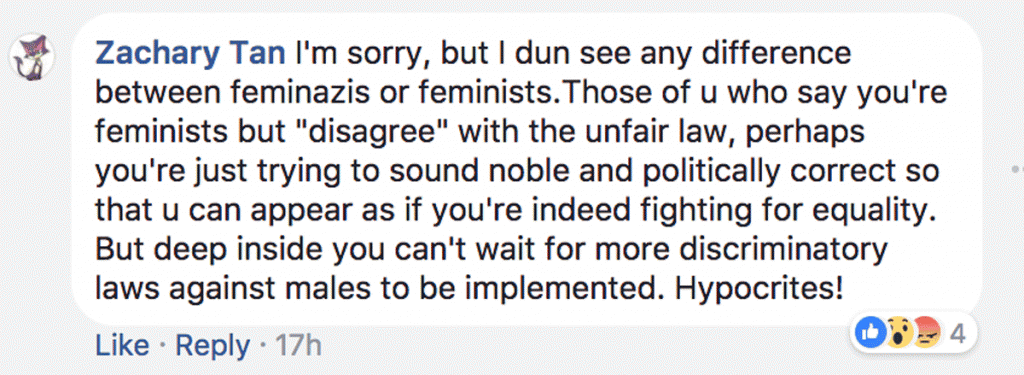Reply to Zachary Tan's comment
Image resolution: width=1024 pixels, height=375 pixels.
(212, 346)
